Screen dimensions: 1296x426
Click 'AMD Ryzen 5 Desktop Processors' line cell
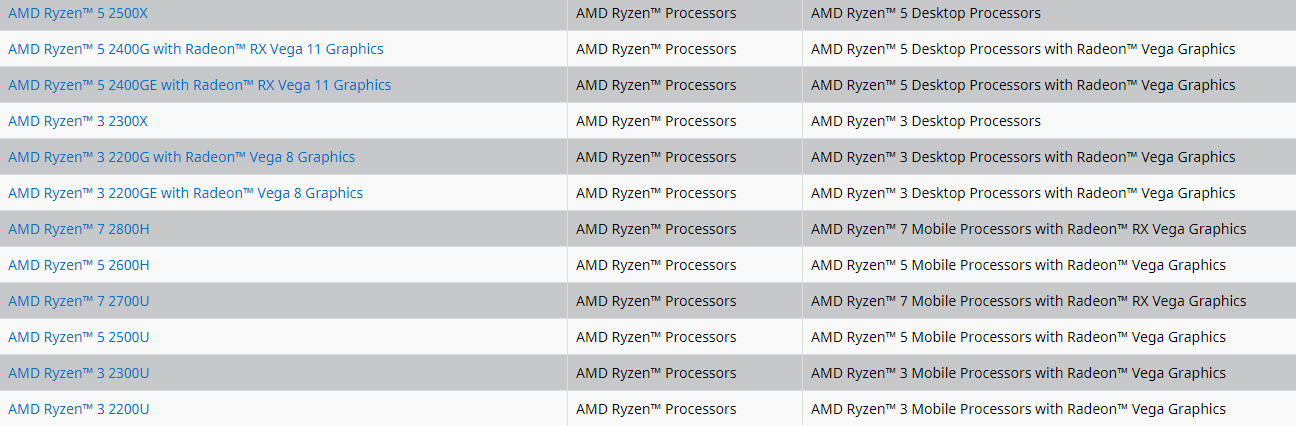click(x=925, y=13)
